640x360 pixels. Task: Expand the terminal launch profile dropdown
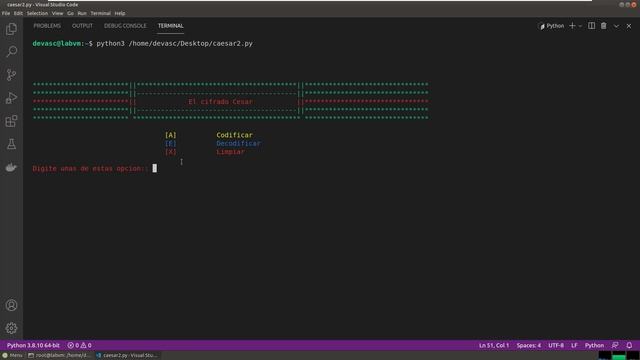580,26
